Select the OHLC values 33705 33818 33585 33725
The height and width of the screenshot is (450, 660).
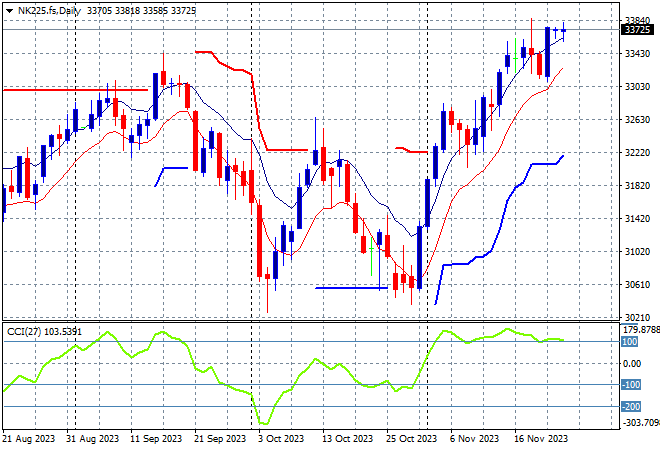pos(141,11)
